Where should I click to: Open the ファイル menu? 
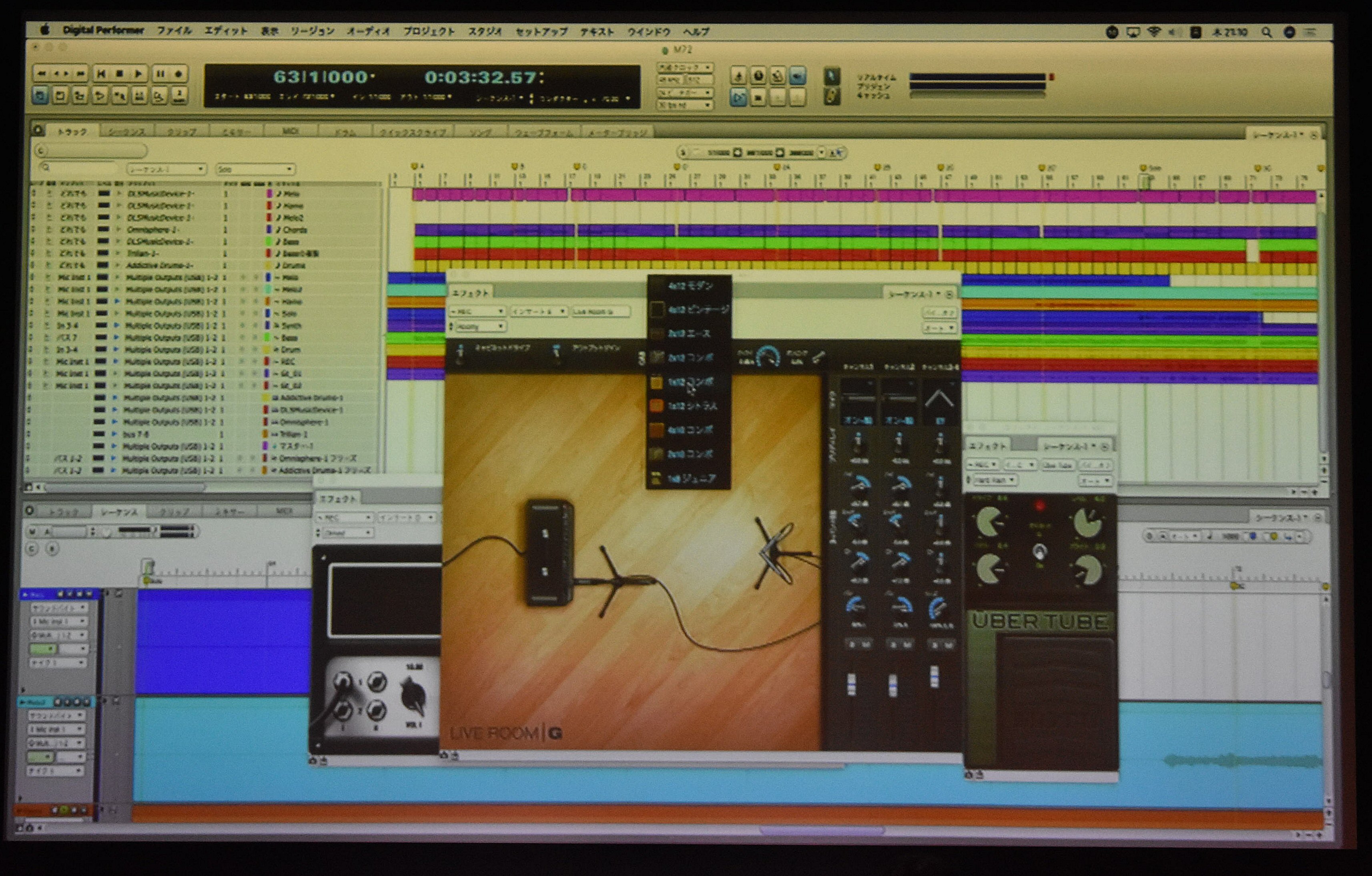tap(175, 31)
